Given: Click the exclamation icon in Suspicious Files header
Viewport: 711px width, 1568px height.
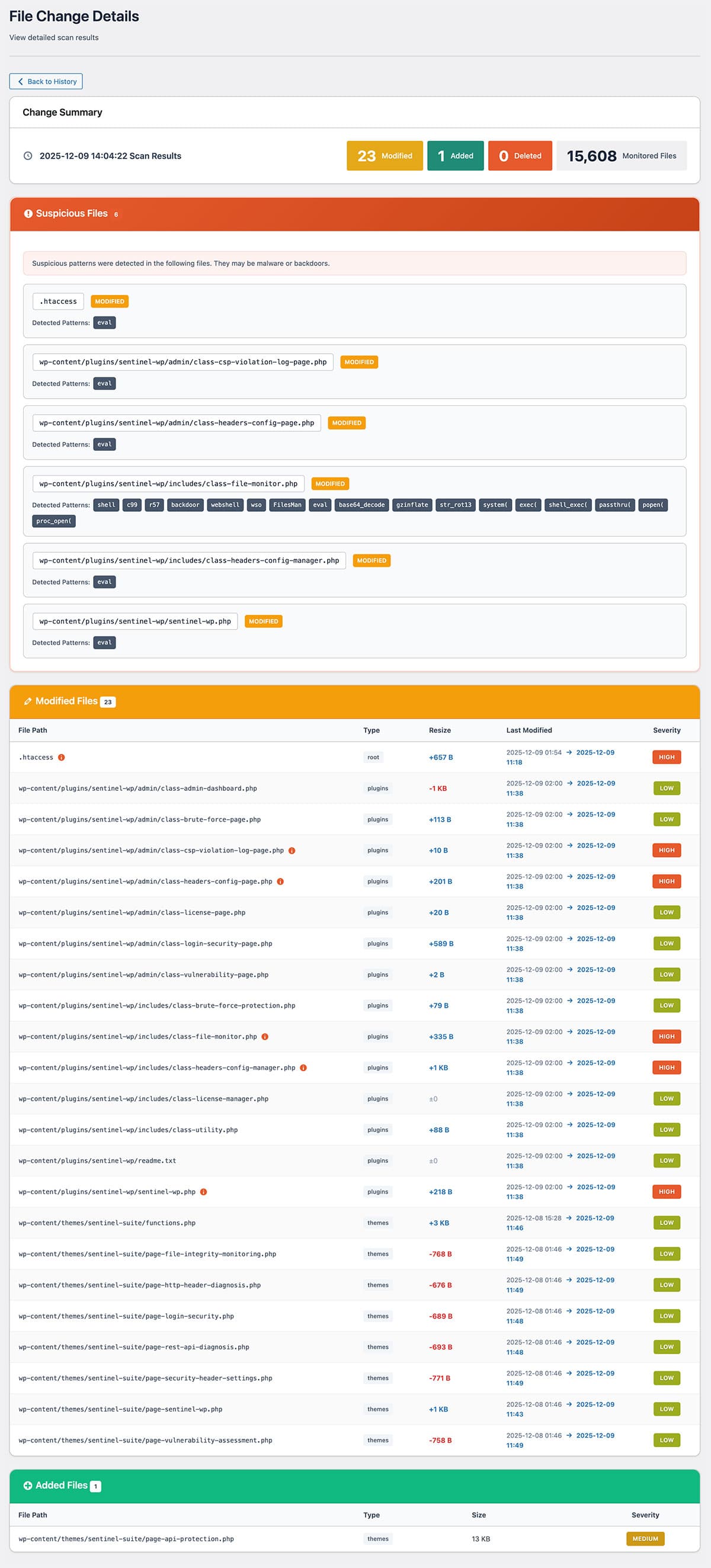Looking at the screenshot, I should tap(28, 214).
